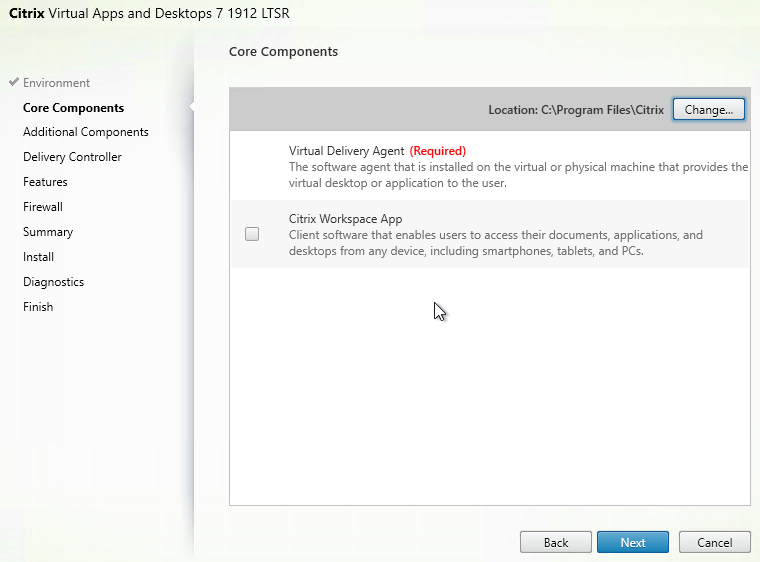Jump to the Delivery Controller step

[x=72, y=157]
